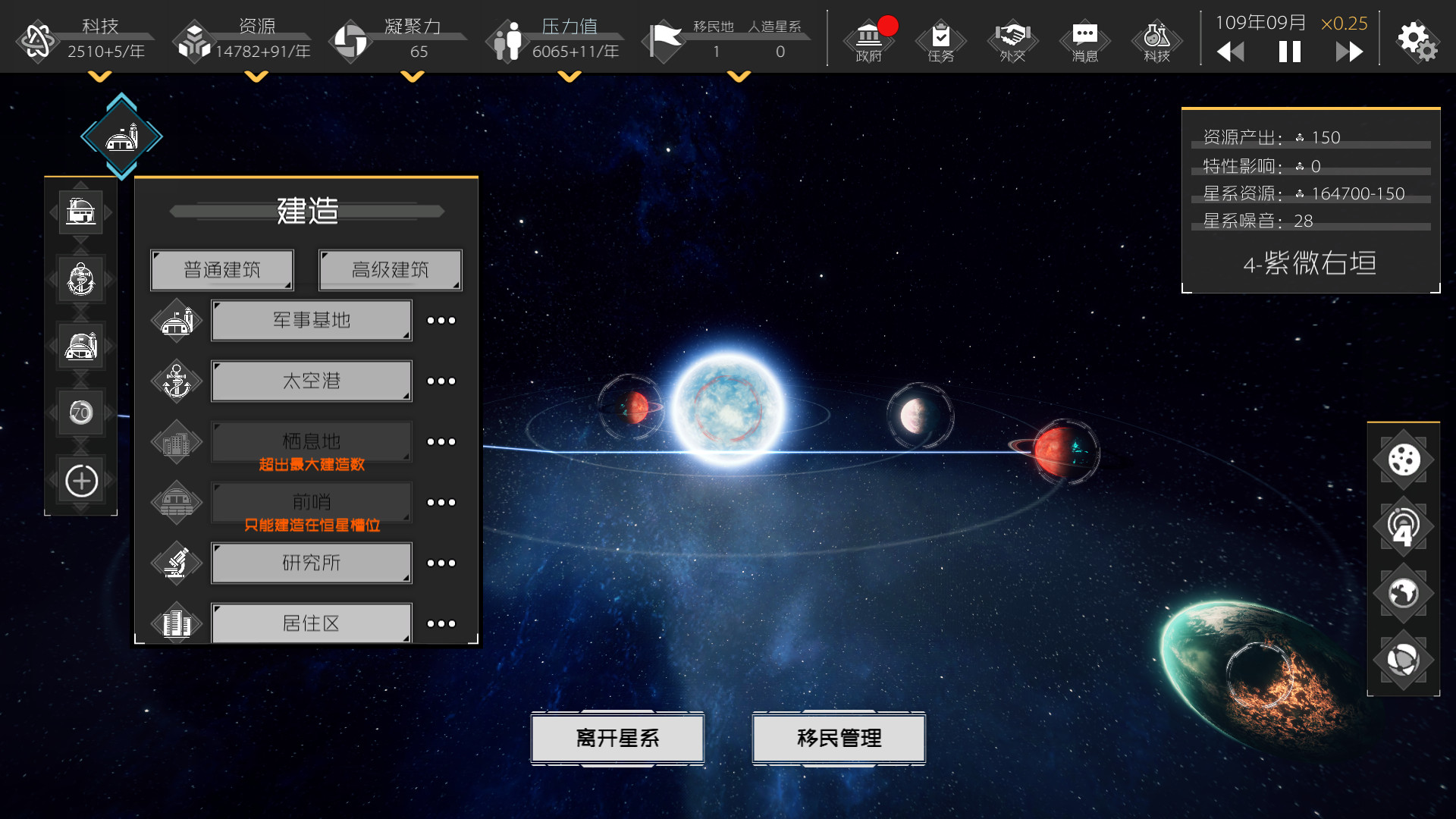The height and width of the screenshot is (819, 1456).
Task: Open the 任务 missions icon
Action: [x=940, y=39]
